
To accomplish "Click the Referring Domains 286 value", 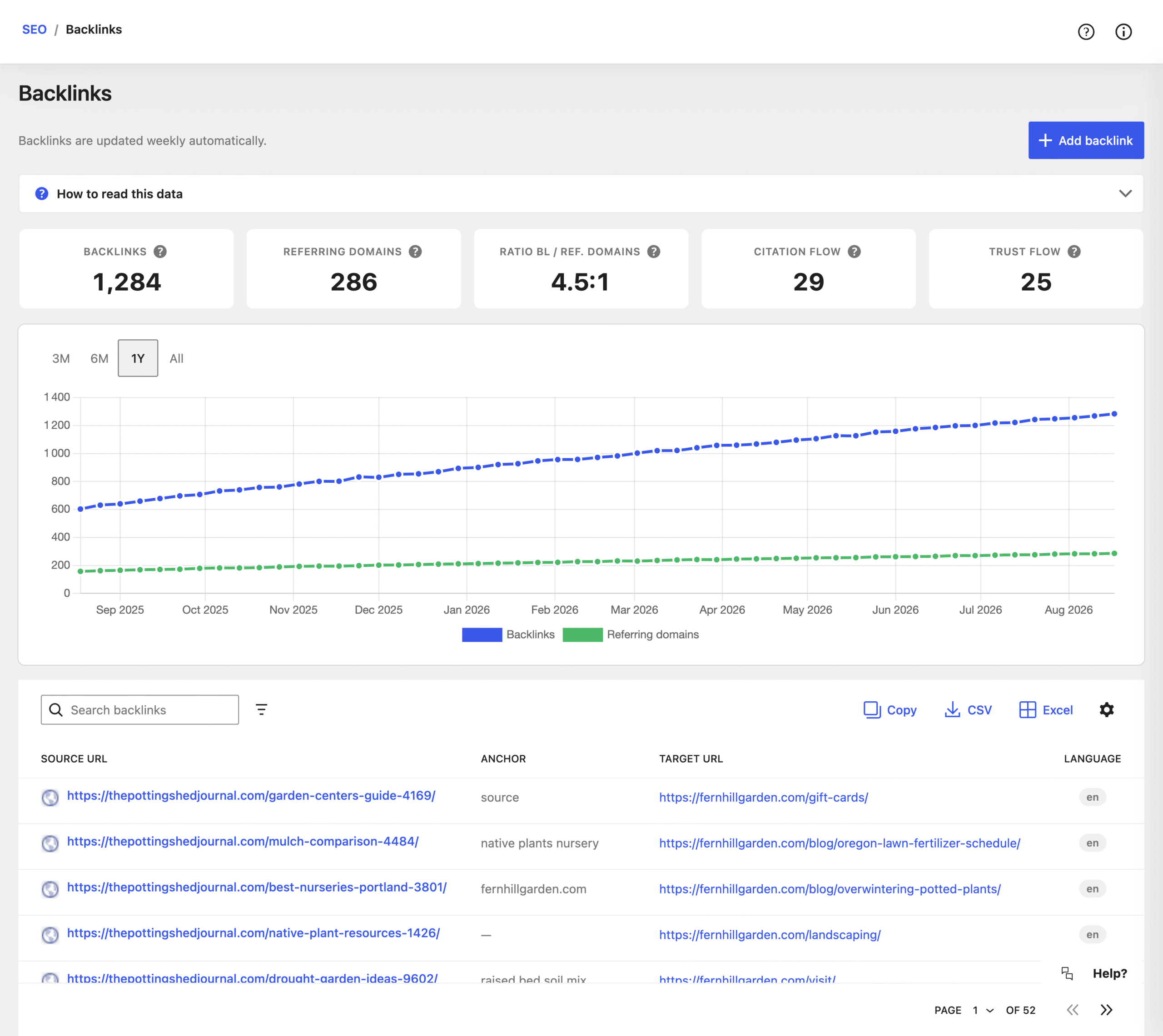I will [353, 282].
